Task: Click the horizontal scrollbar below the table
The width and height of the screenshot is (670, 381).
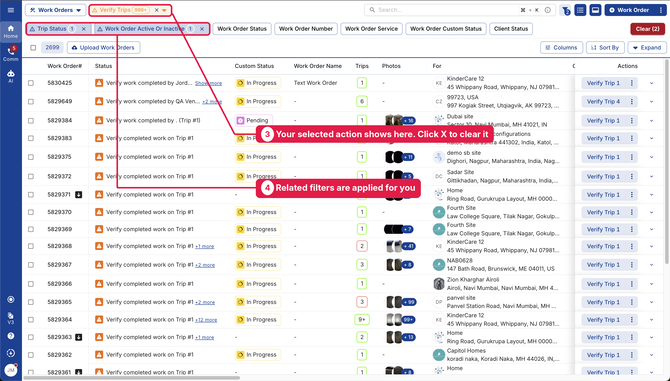Action: [x=131, y=378]
